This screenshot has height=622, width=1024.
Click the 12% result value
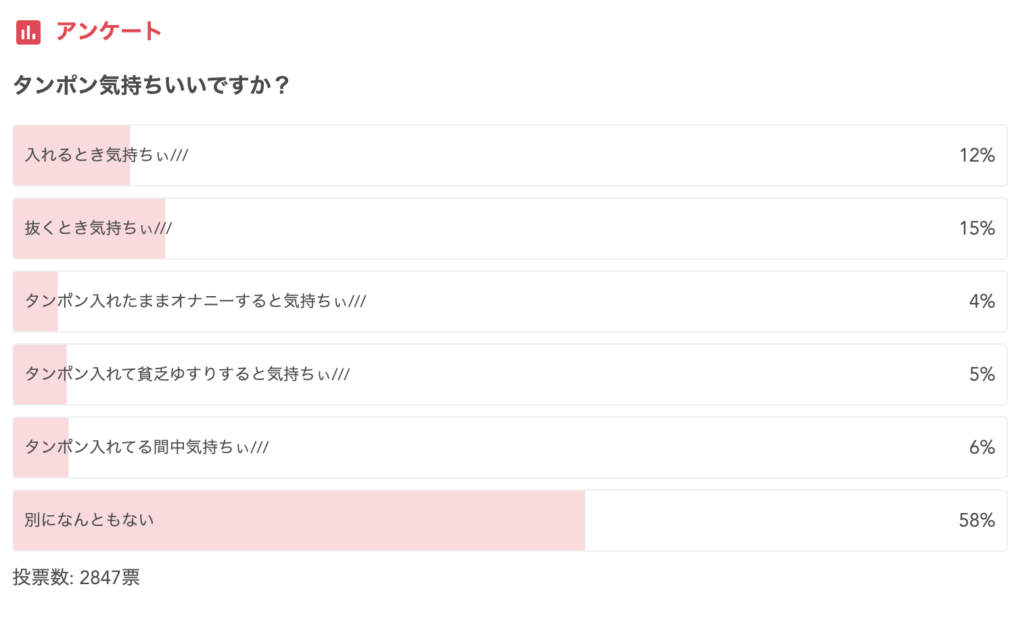pyautogui.click(x=976, y=155)
